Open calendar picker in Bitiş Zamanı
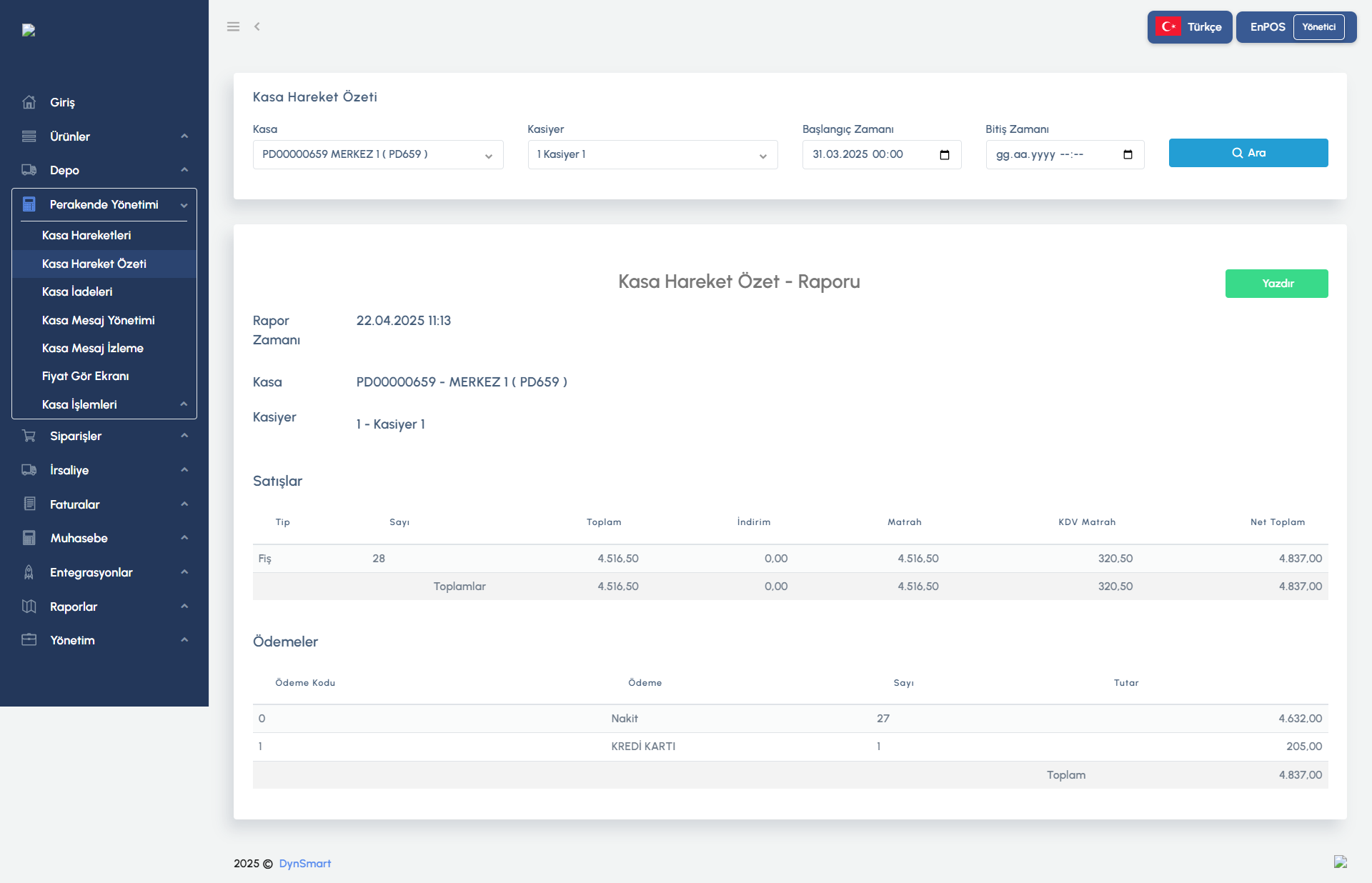 pyautogui.click(x=1128, y=155)
